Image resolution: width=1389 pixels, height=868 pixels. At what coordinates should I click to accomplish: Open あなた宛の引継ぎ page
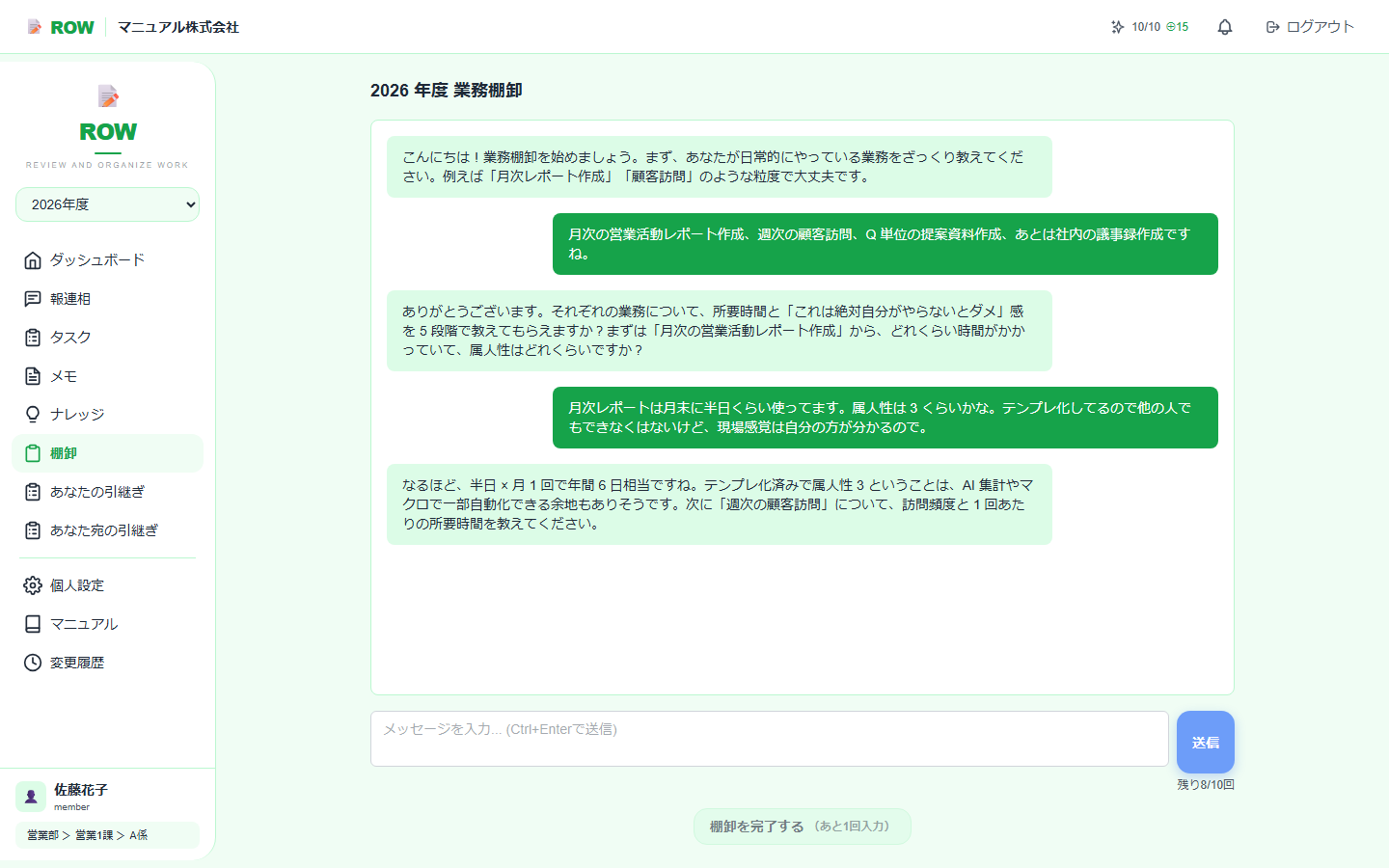click(x=108, y=530)
